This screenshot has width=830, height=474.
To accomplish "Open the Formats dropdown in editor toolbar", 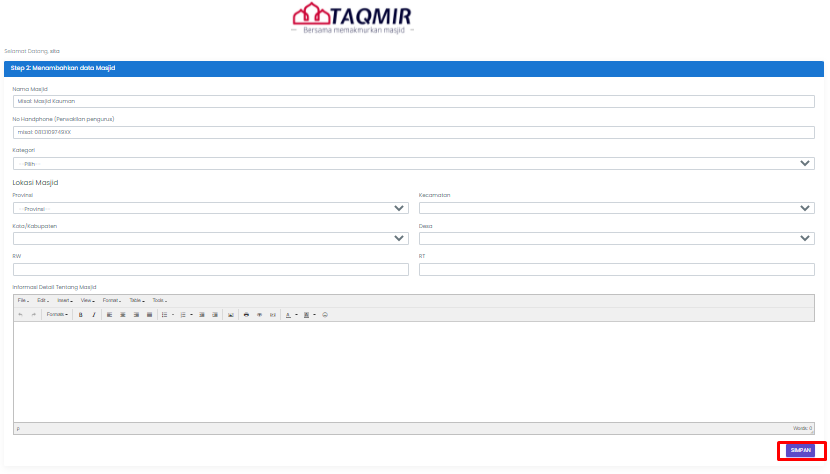I will [57, 314].
